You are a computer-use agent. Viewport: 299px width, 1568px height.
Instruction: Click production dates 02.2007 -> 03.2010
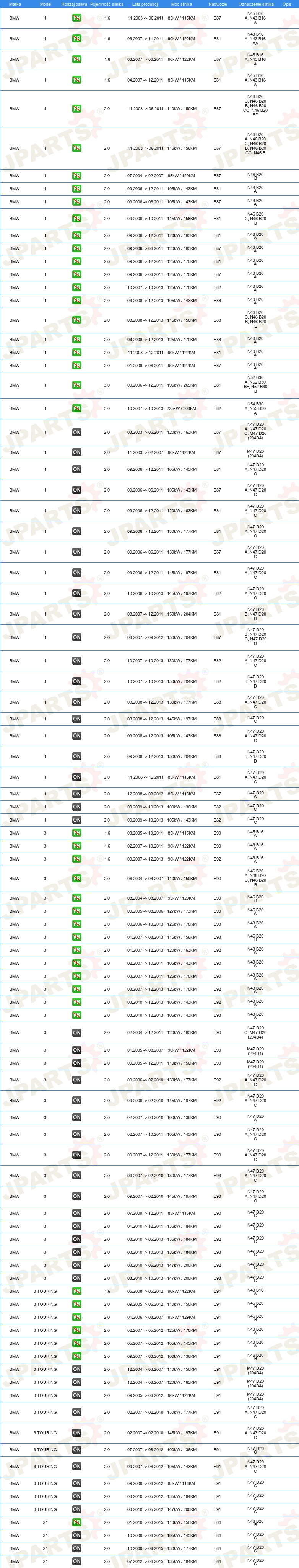tap(145, 1117)
